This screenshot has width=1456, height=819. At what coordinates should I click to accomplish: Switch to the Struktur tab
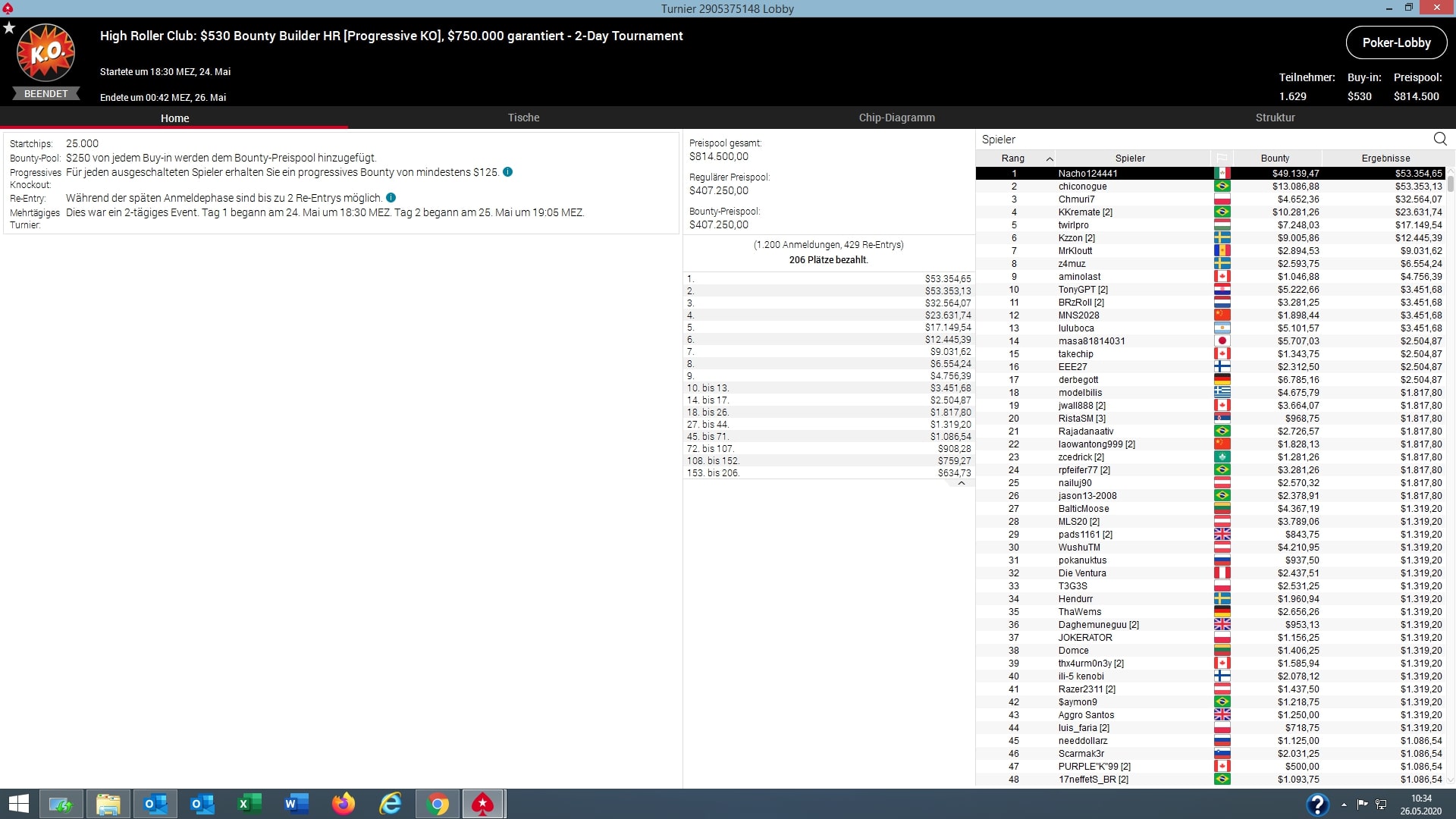click(x=1275, y=118)
